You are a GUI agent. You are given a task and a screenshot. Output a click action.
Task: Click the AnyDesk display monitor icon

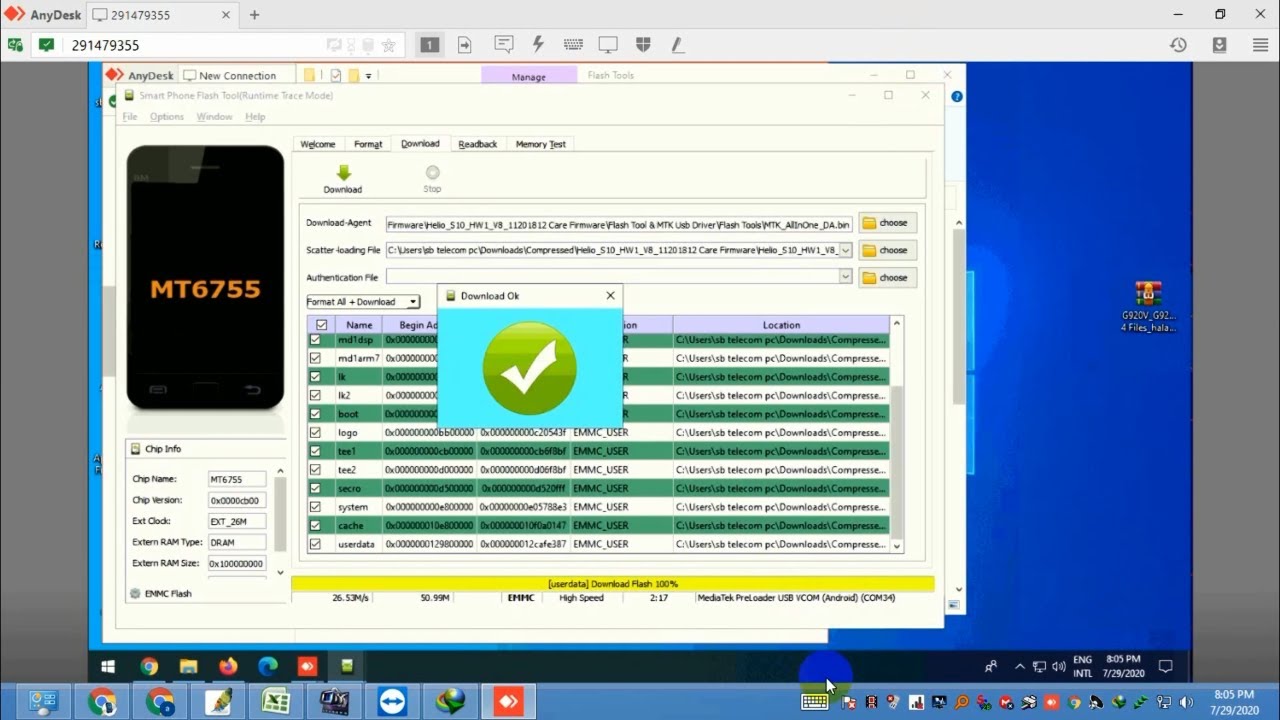[x=608, y=44]
